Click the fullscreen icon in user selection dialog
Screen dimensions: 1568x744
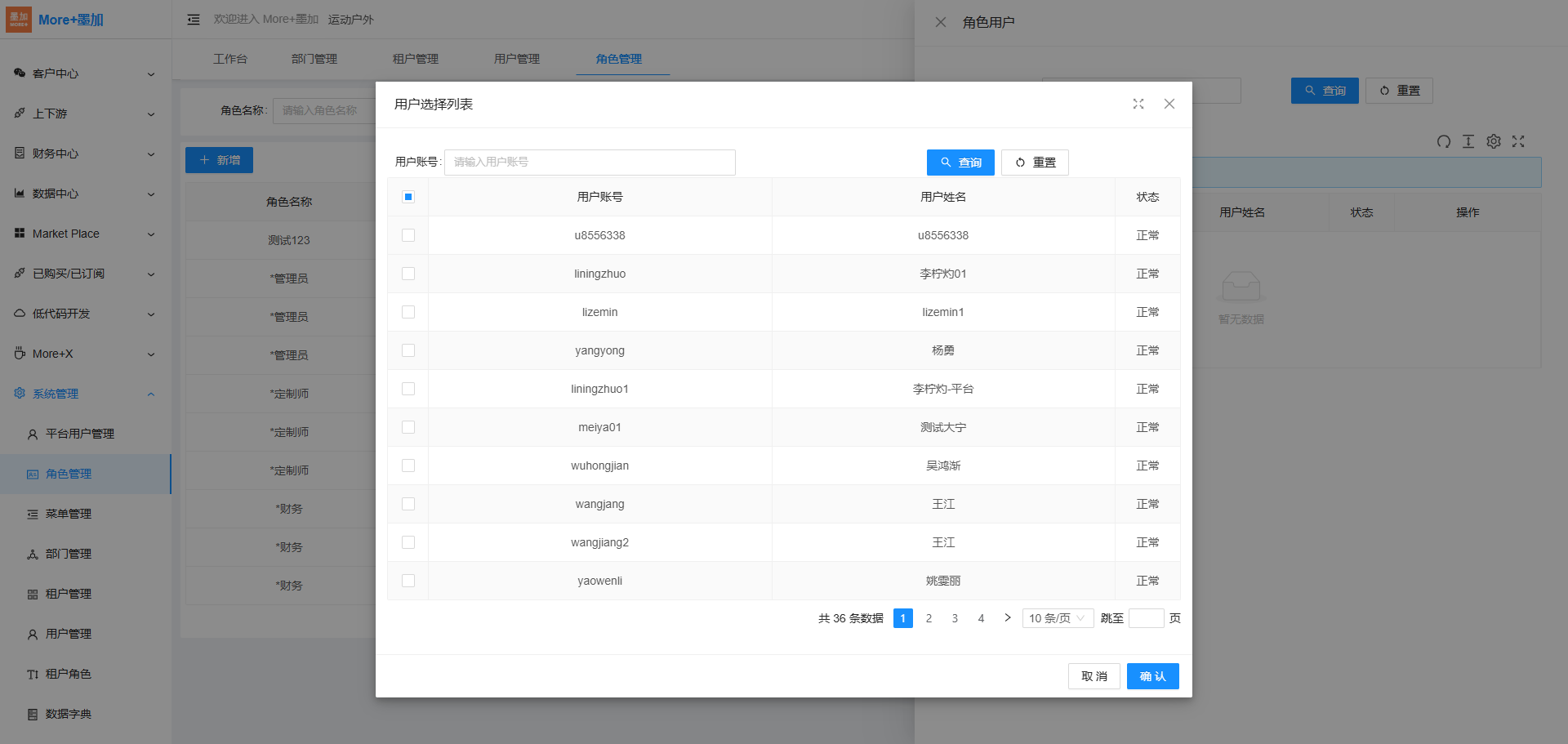pyautogui.click(x=1138, y=104)
